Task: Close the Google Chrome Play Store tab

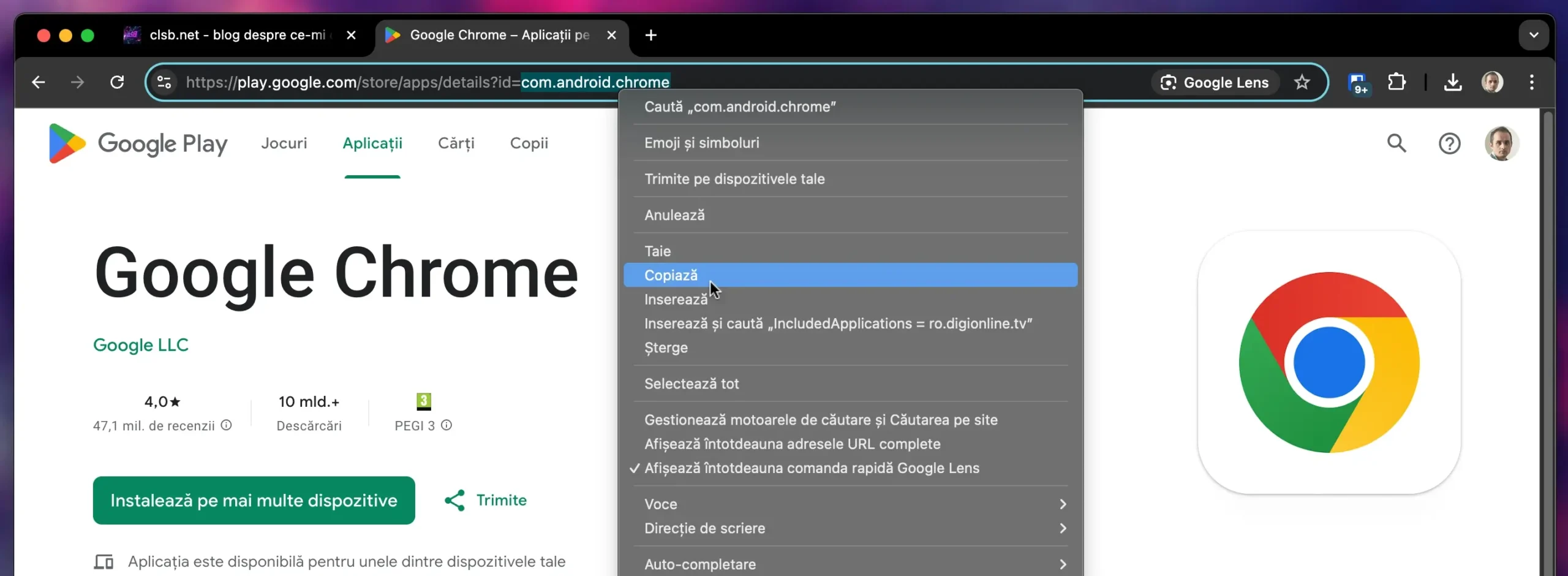Action: (x=611, y=35)
